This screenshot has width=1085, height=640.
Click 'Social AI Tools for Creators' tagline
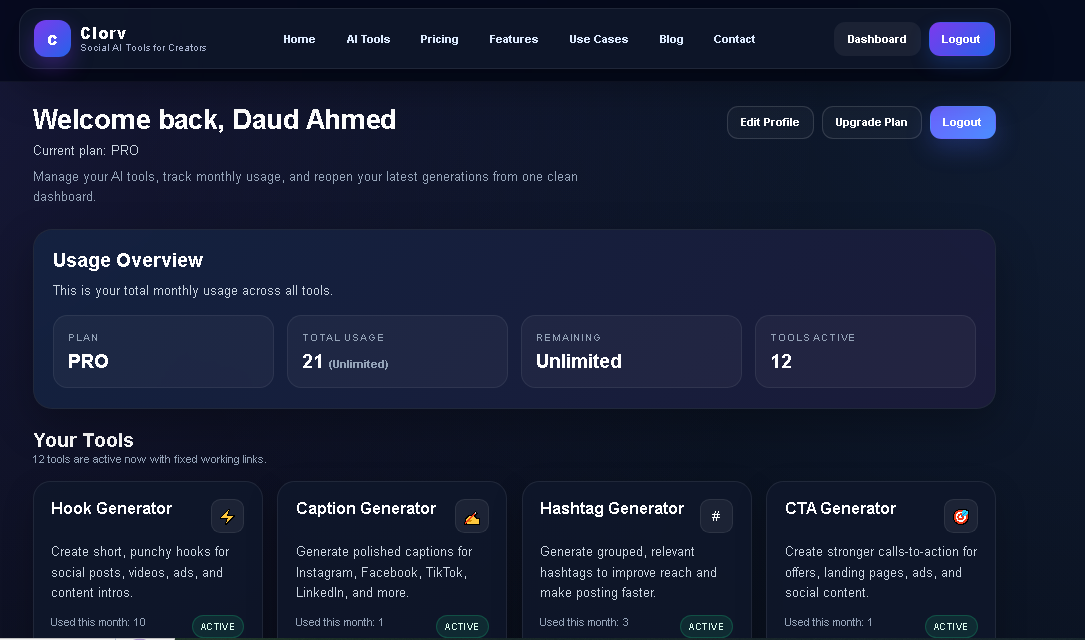coord(143,48)
